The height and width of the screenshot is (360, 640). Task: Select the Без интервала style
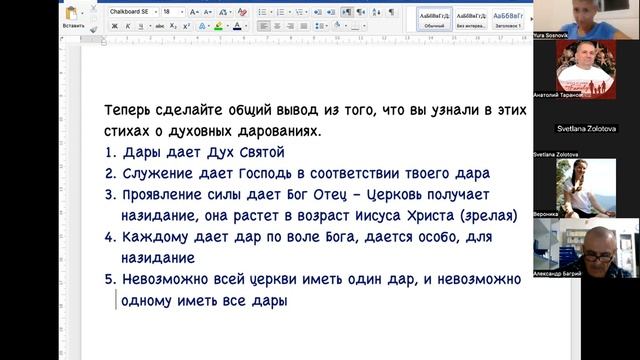(x=471, y=19)
